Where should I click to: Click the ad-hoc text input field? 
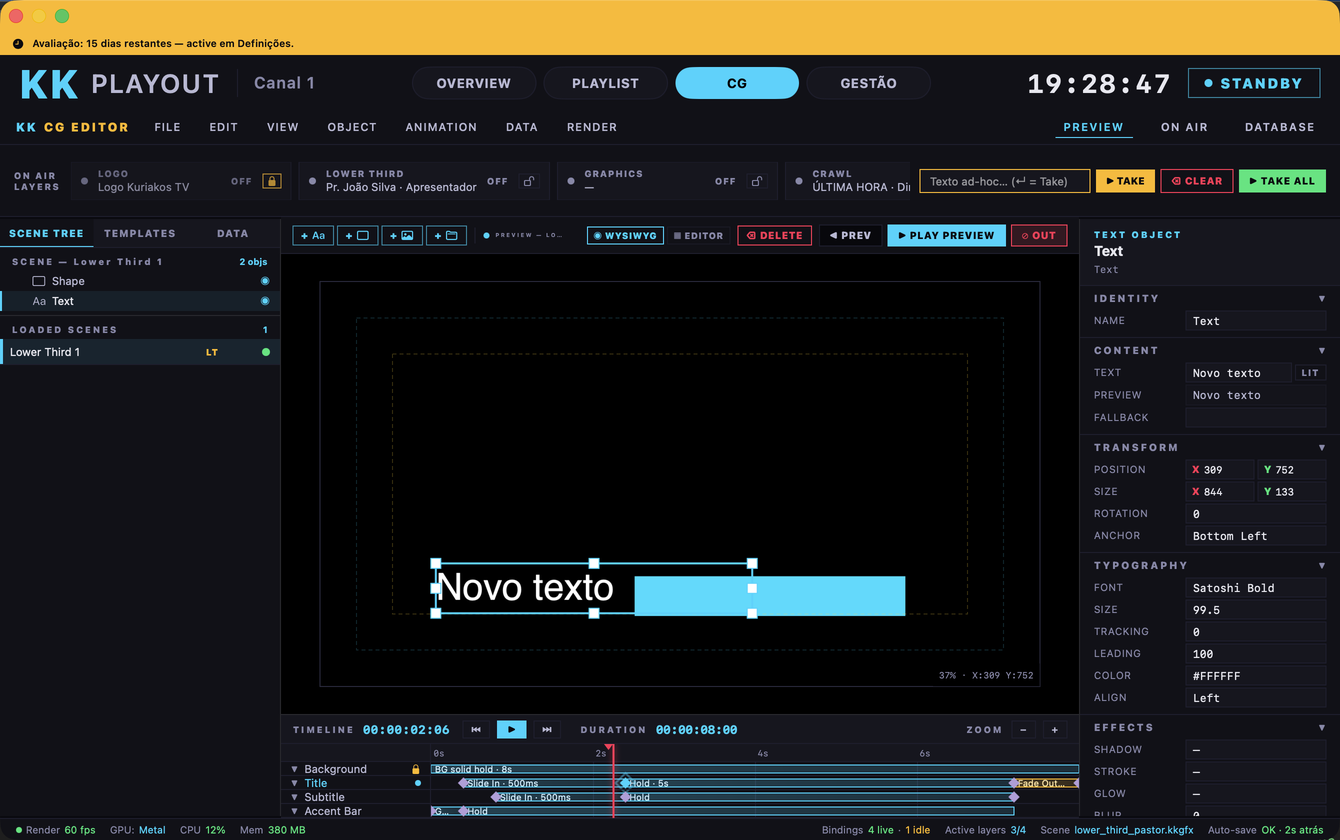coord(1005,181)
